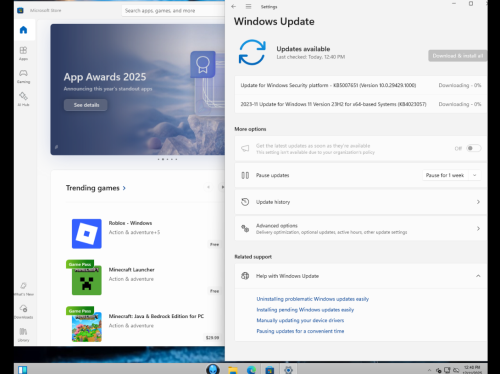Open Advanced options for Windows Update
Viewport: 500px width, 374px height.
[x=360, y=229]
